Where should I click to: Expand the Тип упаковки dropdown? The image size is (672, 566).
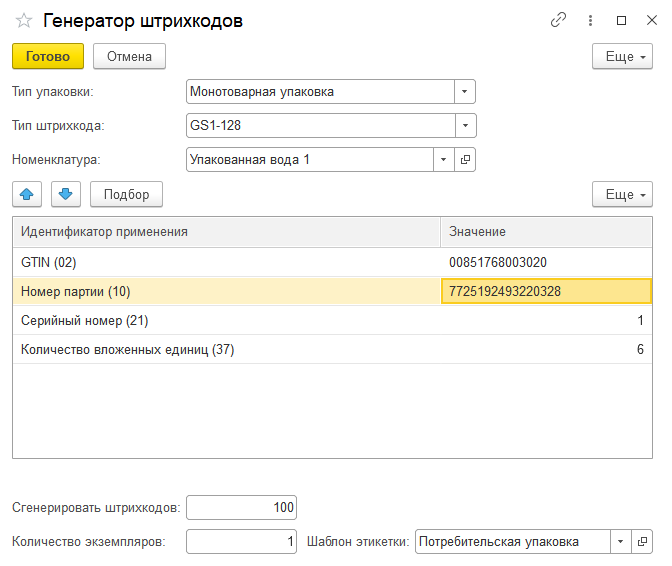pyautogui.click(x=465, y=92)
